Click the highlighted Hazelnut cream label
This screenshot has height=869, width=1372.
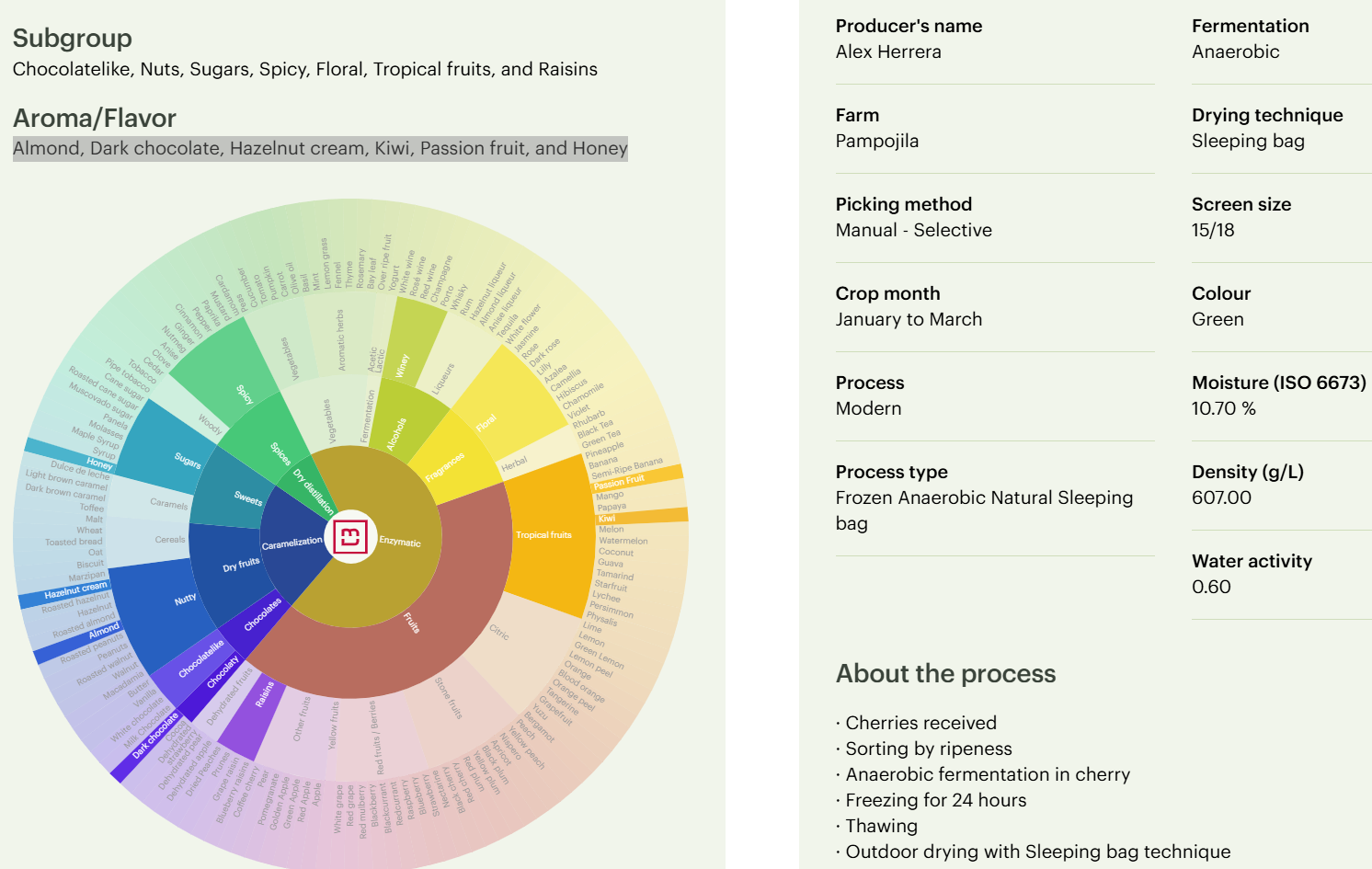75,589
